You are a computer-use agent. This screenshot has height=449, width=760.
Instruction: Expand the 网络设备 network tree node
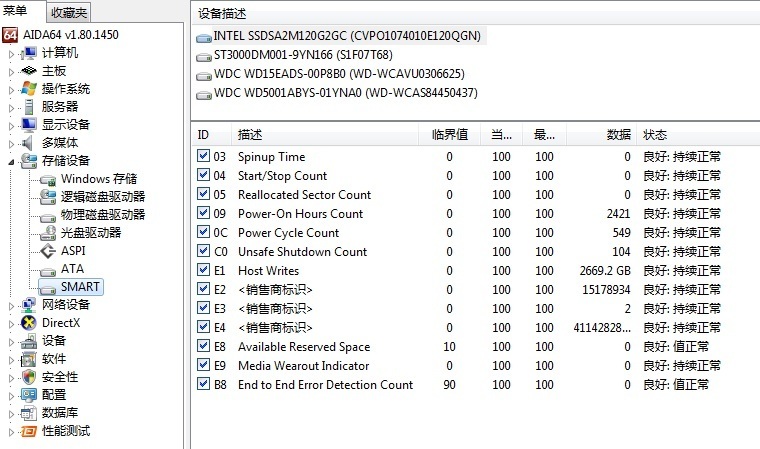click(x=12, y=305)
